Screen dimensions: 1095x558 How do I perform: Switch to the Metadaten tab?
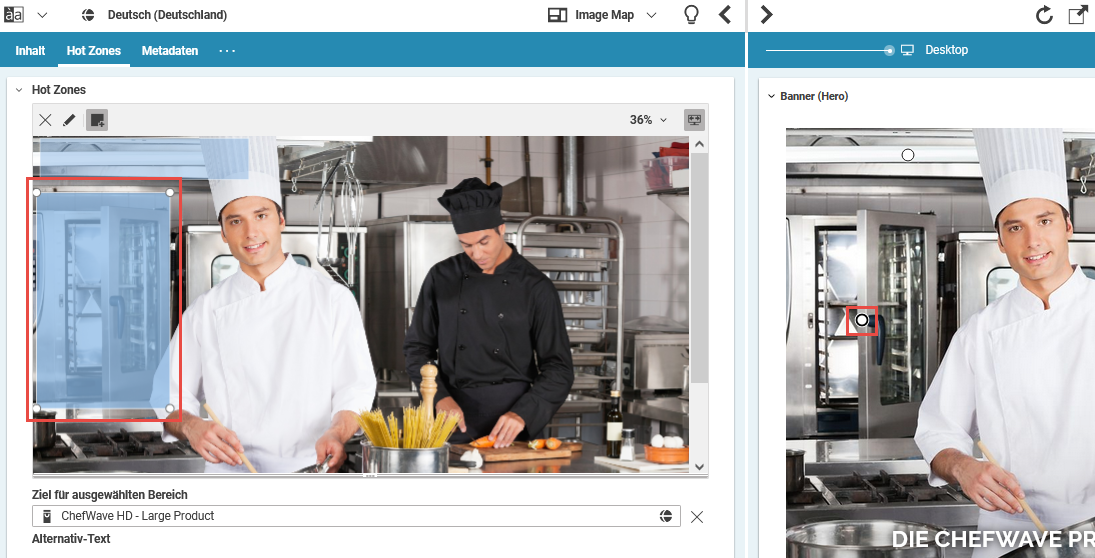pos(170,51)
